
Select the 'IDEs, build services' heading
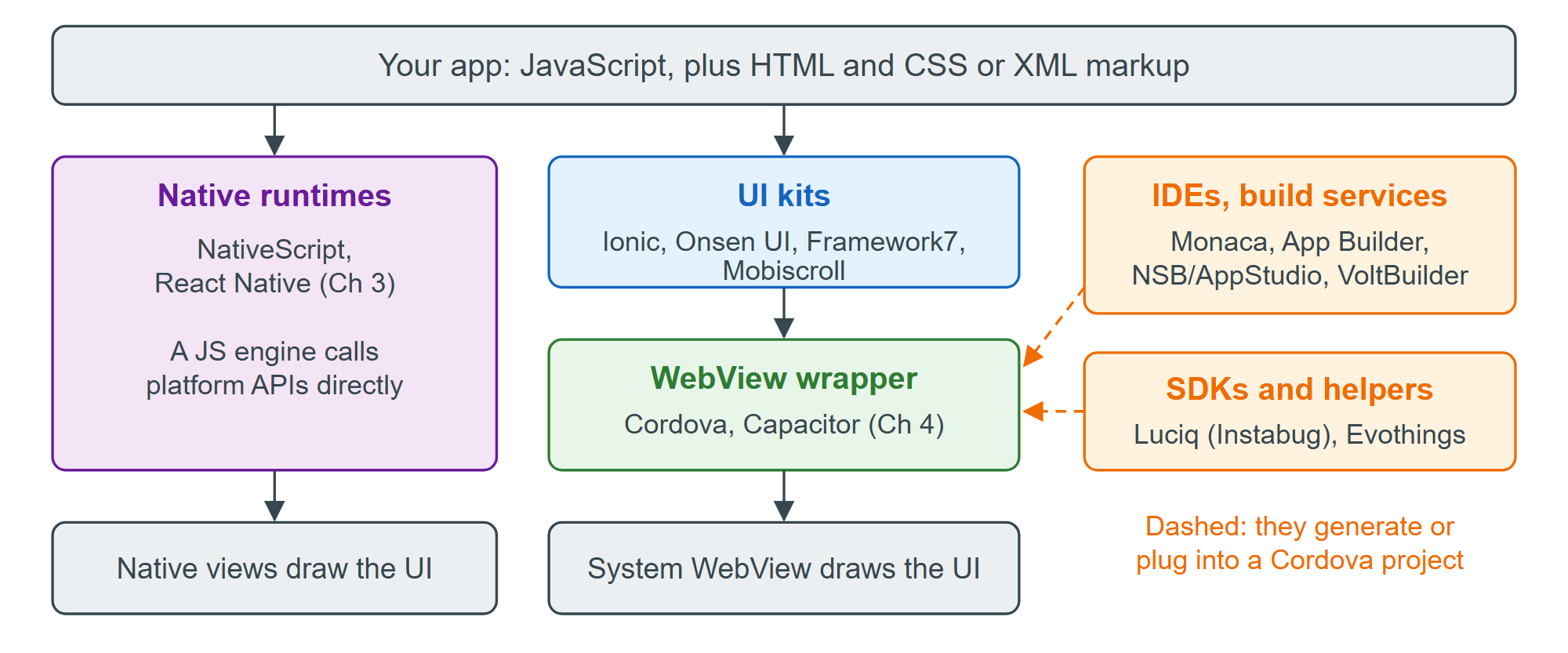tap(1299, 196)
